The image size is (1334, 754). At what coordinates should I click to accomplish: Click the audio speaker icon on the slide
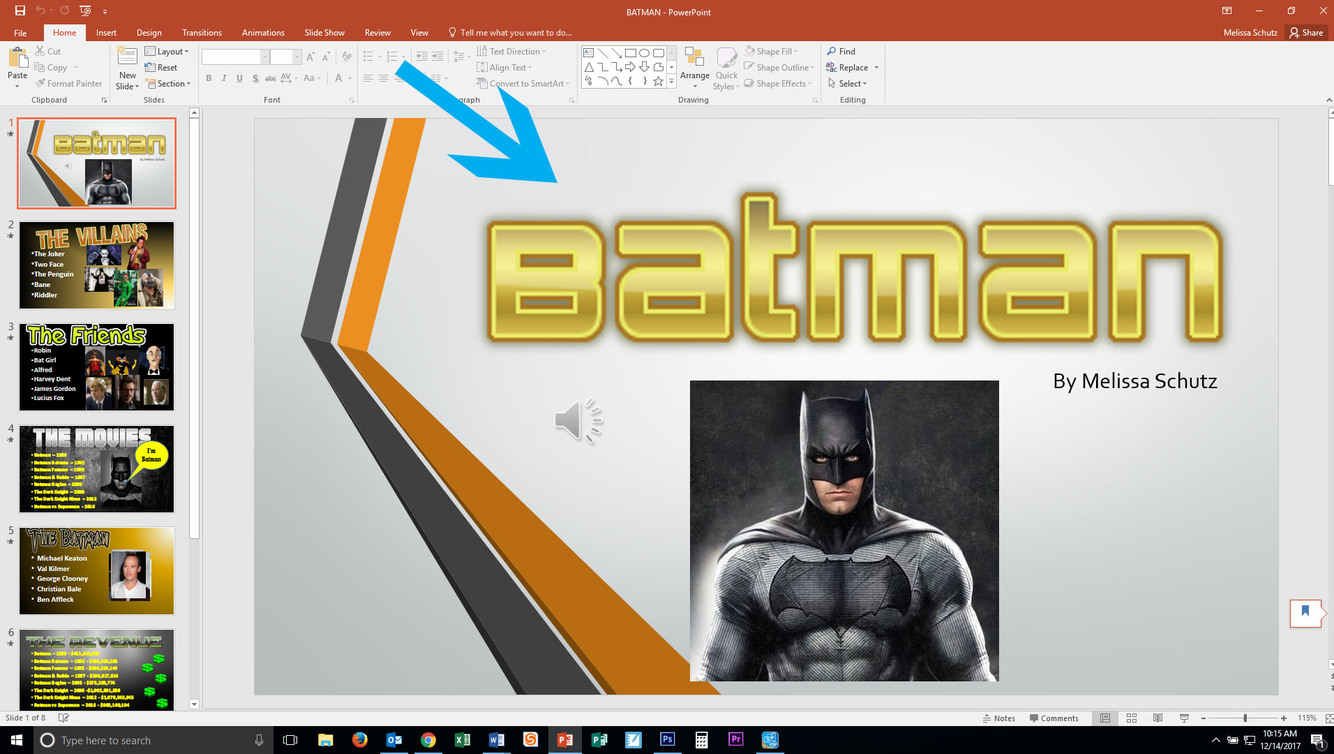pos(578,421)
